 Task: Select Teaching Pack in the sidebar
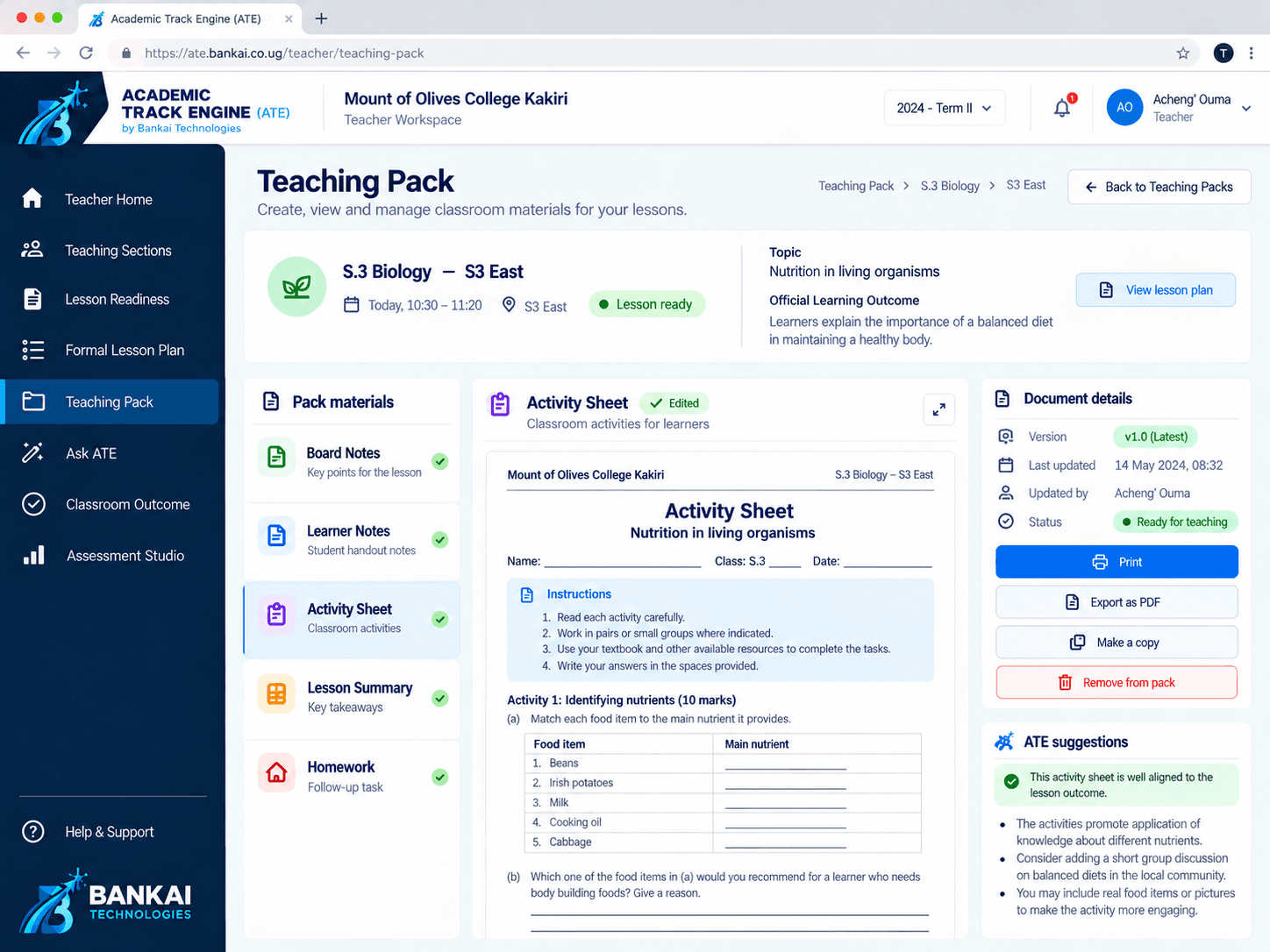(x=111, y=401)
